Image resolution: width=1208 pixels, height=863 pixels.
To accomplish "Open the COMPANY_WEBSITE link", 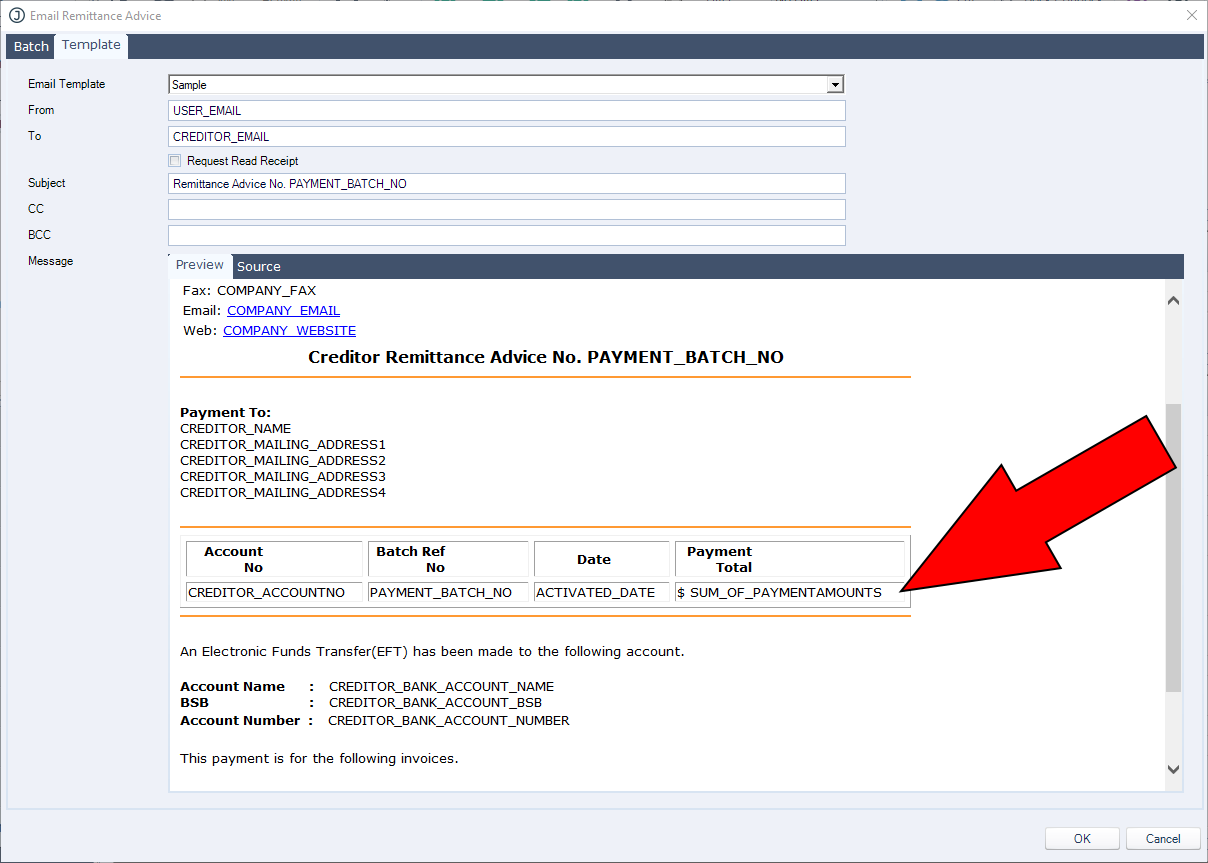I will click(x=289, y=331).
